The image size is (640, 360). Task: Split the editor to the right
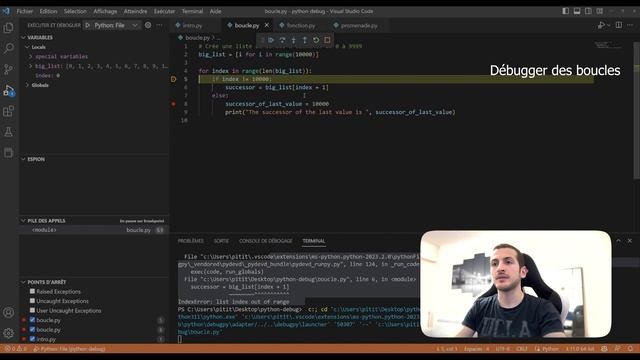click(619, 25)
